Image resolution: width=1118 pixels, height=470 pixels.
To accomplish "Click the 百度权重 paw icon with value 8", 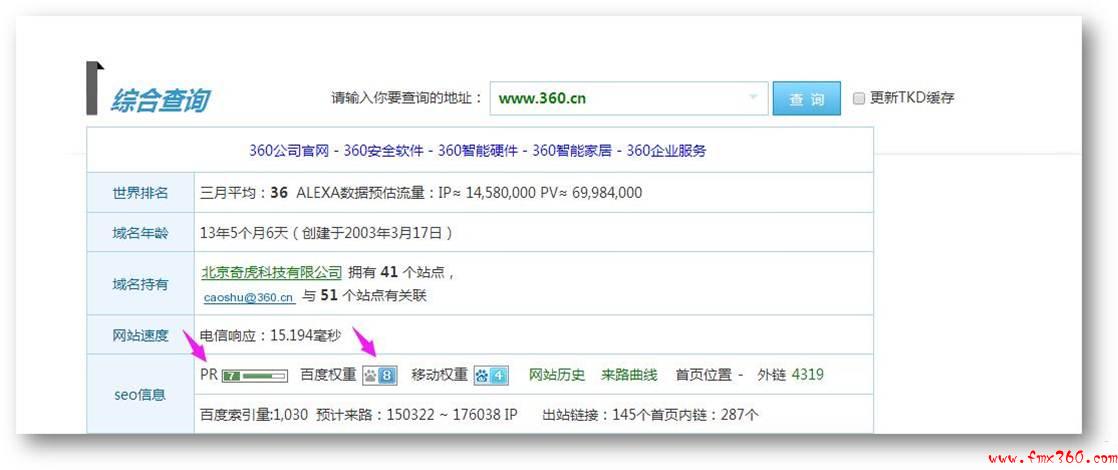I will [379, 375].
